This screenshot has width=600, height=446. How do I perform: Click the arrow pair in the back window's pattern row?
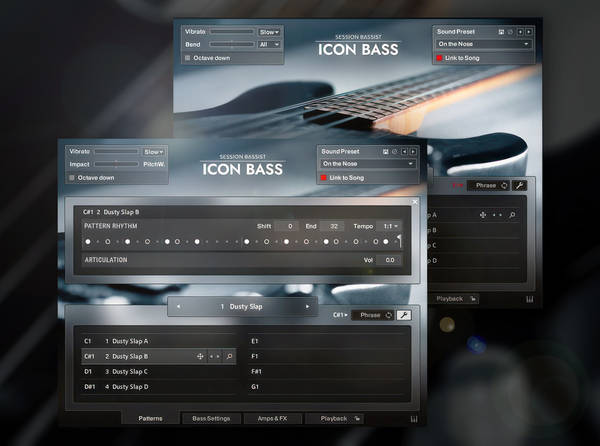pos(497,215)
